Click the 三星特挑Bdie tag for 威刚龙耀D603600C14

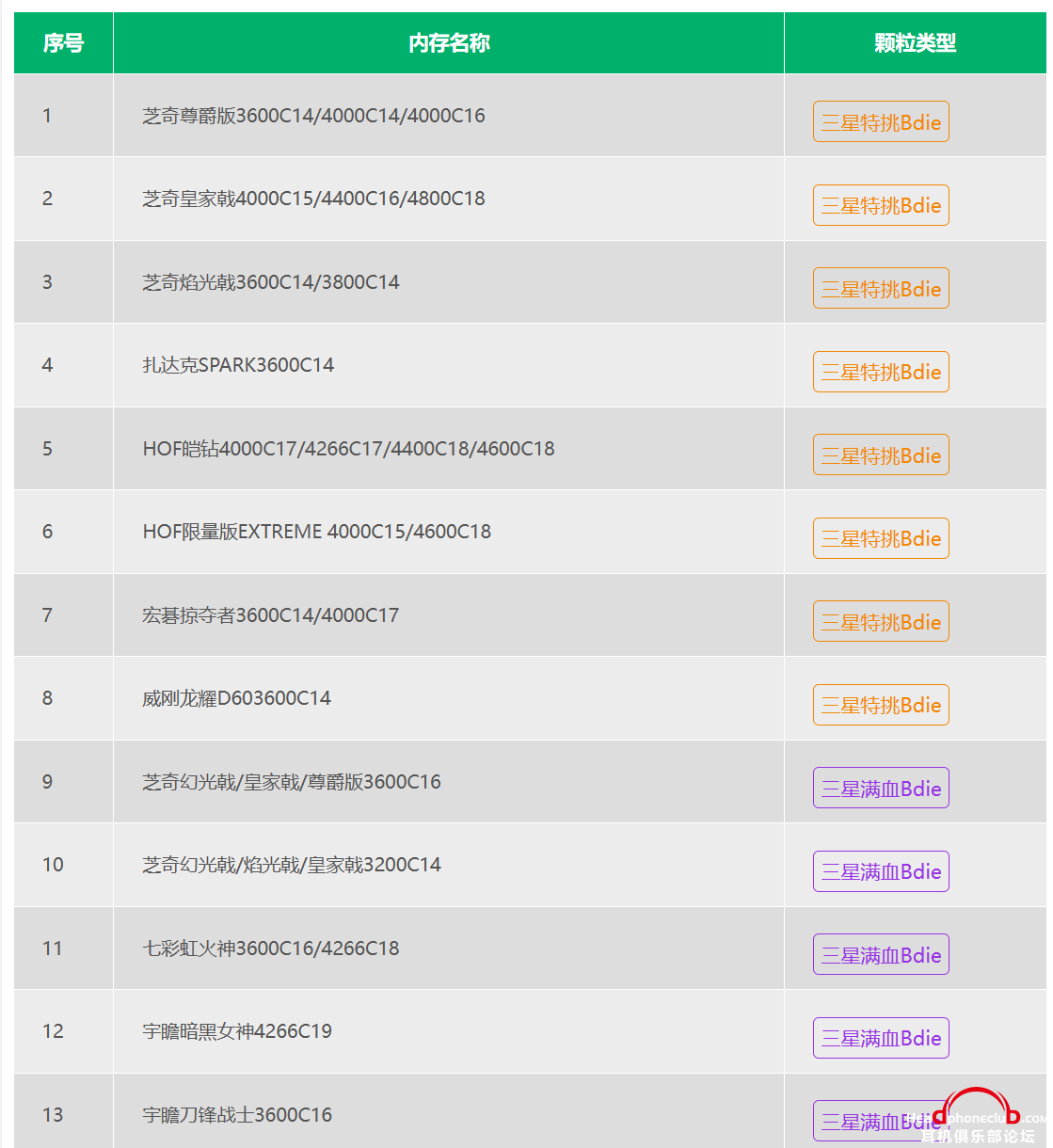[881, 705]
